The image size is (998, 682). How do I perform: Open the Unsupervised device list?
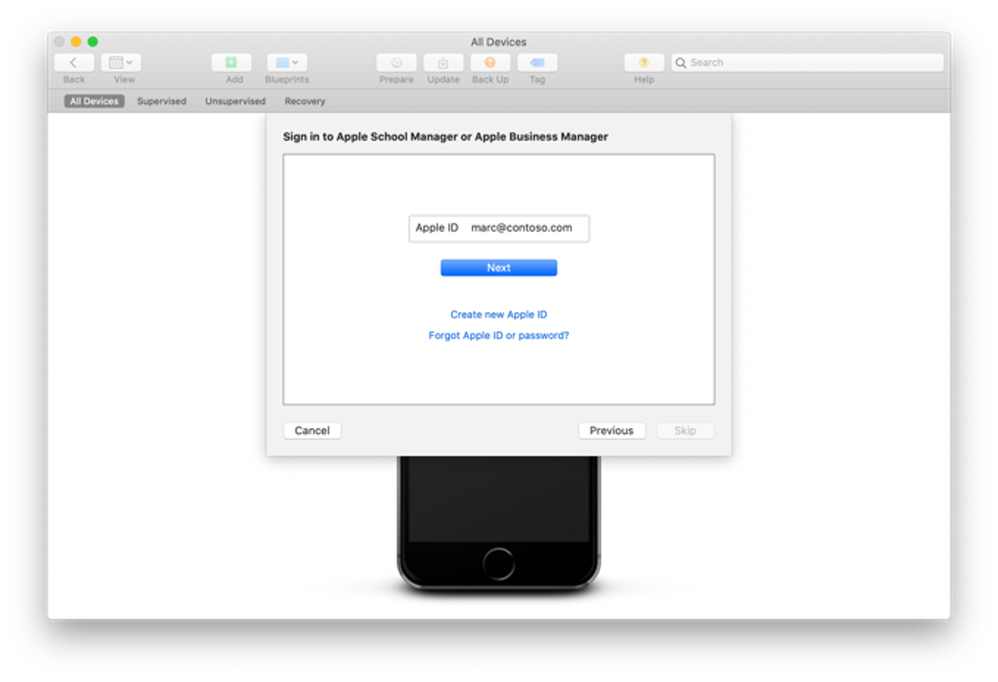click(234, 100)
